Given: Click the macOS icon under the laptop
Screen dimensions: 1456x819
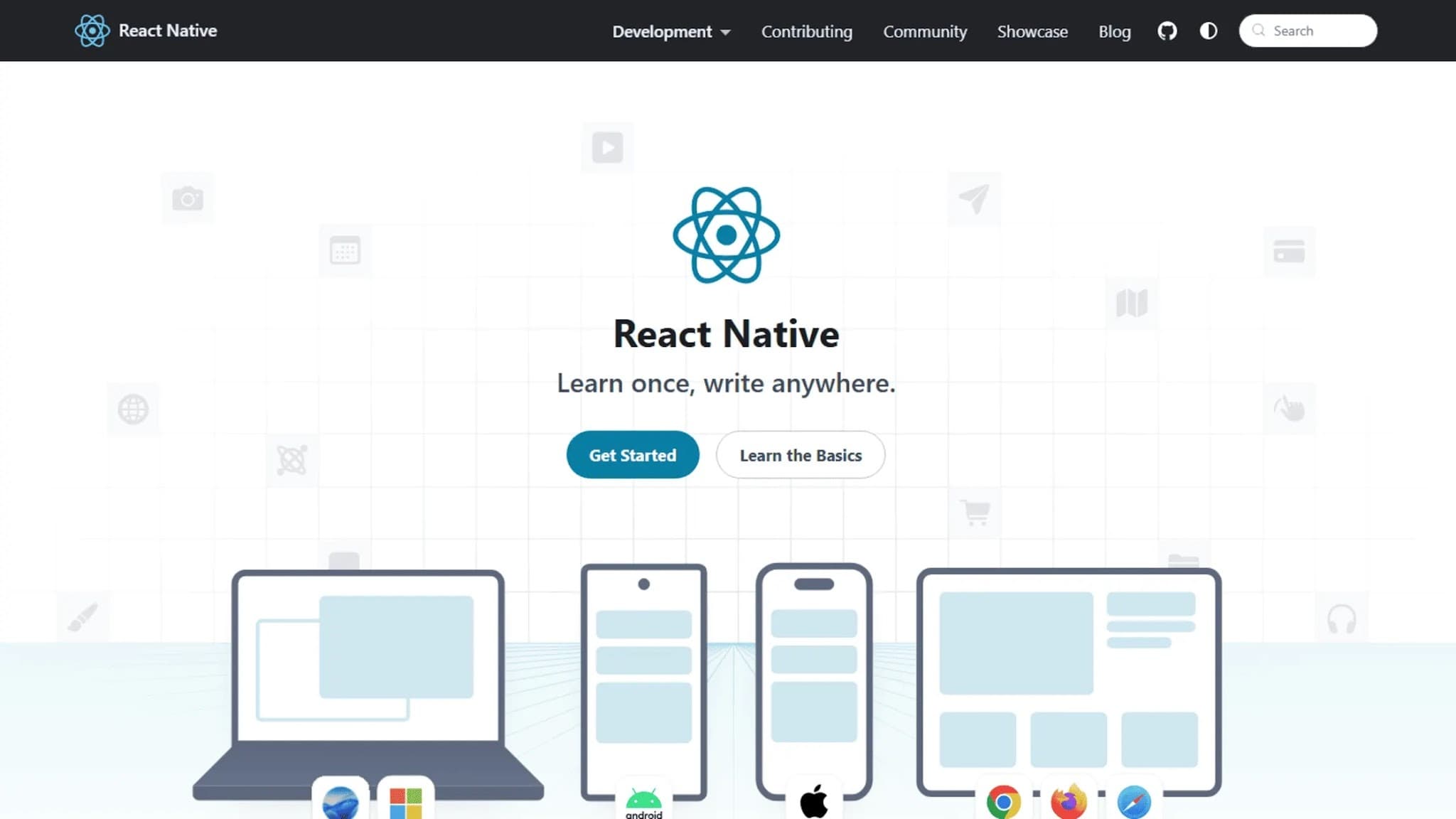Looking at the screenshot, I should click(341, 802).
